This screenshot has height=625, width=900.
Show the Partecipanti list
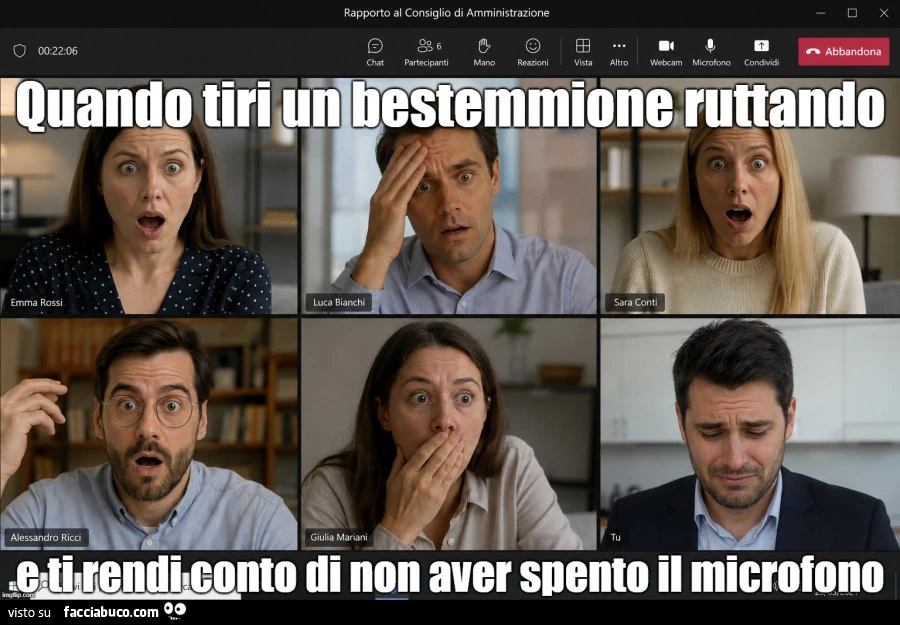[x=426, y=52]
